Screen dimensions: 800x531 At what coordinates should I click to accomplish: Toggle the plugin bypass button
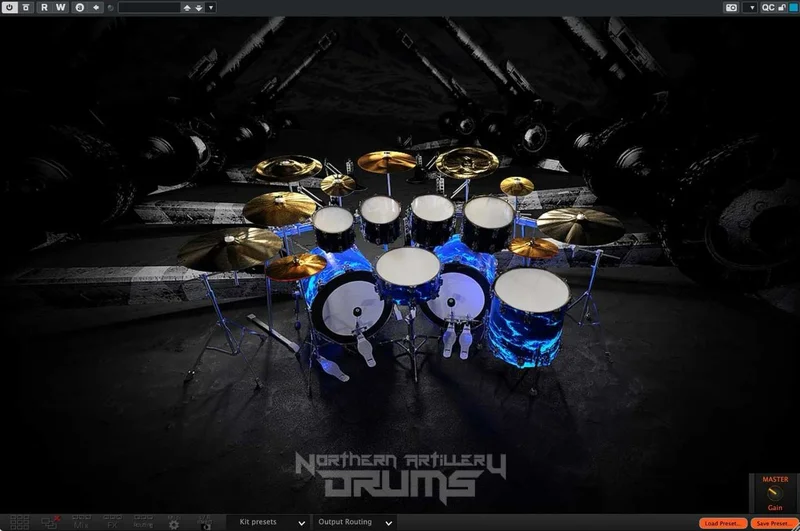click(26, 7)
